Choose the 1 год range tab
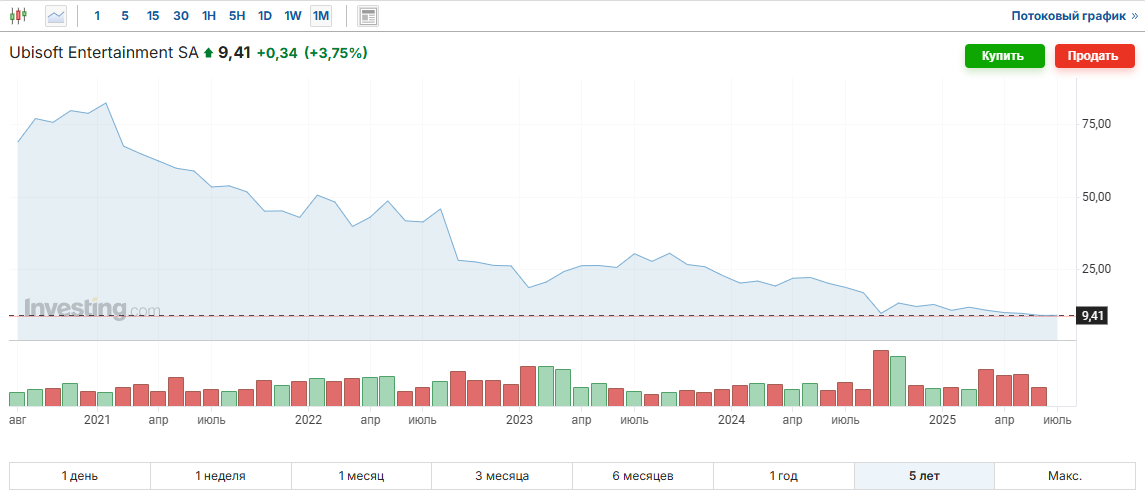Viewport: 1145px width, 499px height. pos(784,476)
